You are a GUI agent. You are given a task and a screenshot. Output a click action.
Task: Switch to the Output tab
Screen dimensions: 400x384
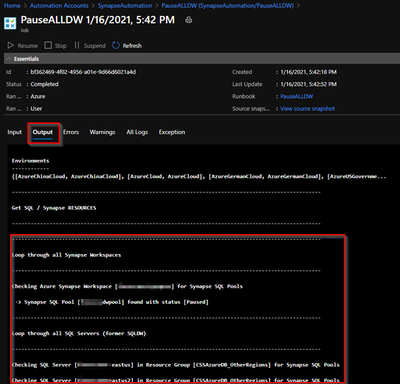43,132
